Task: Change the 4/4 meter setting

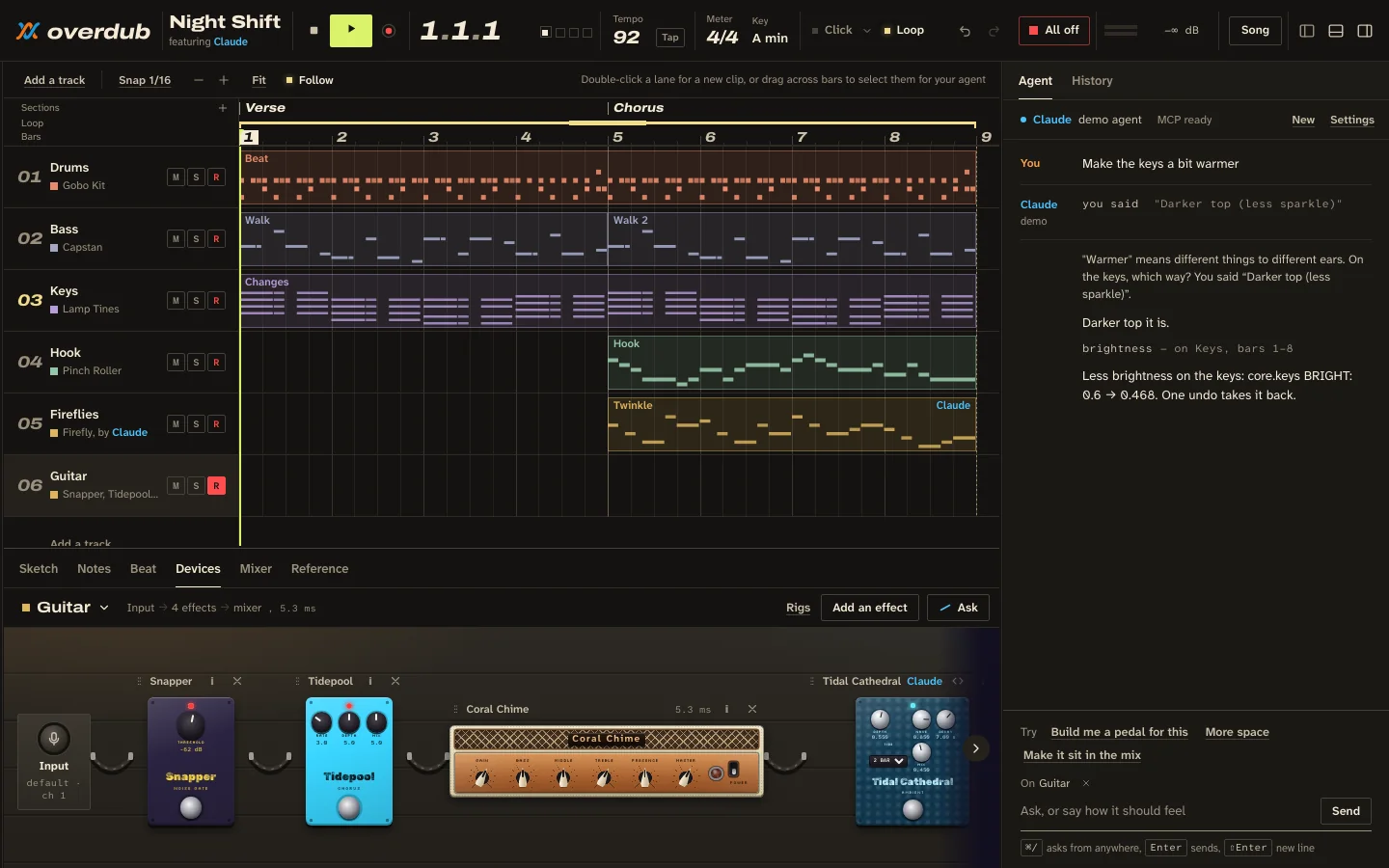Action: pyautogui.click(x=722, y=38)
